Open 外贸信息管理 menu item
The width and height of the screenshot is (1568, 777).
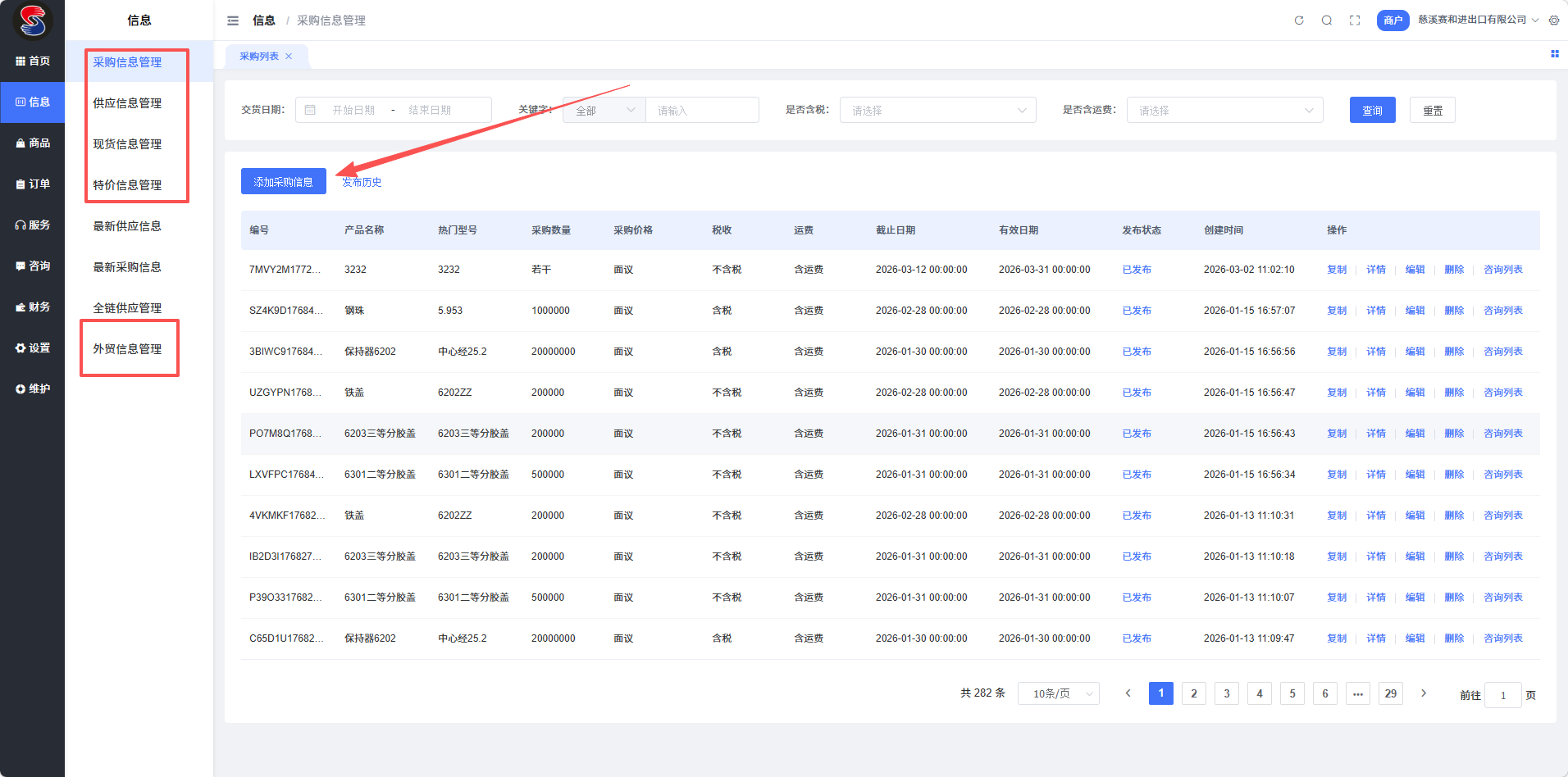pos(127,349)
